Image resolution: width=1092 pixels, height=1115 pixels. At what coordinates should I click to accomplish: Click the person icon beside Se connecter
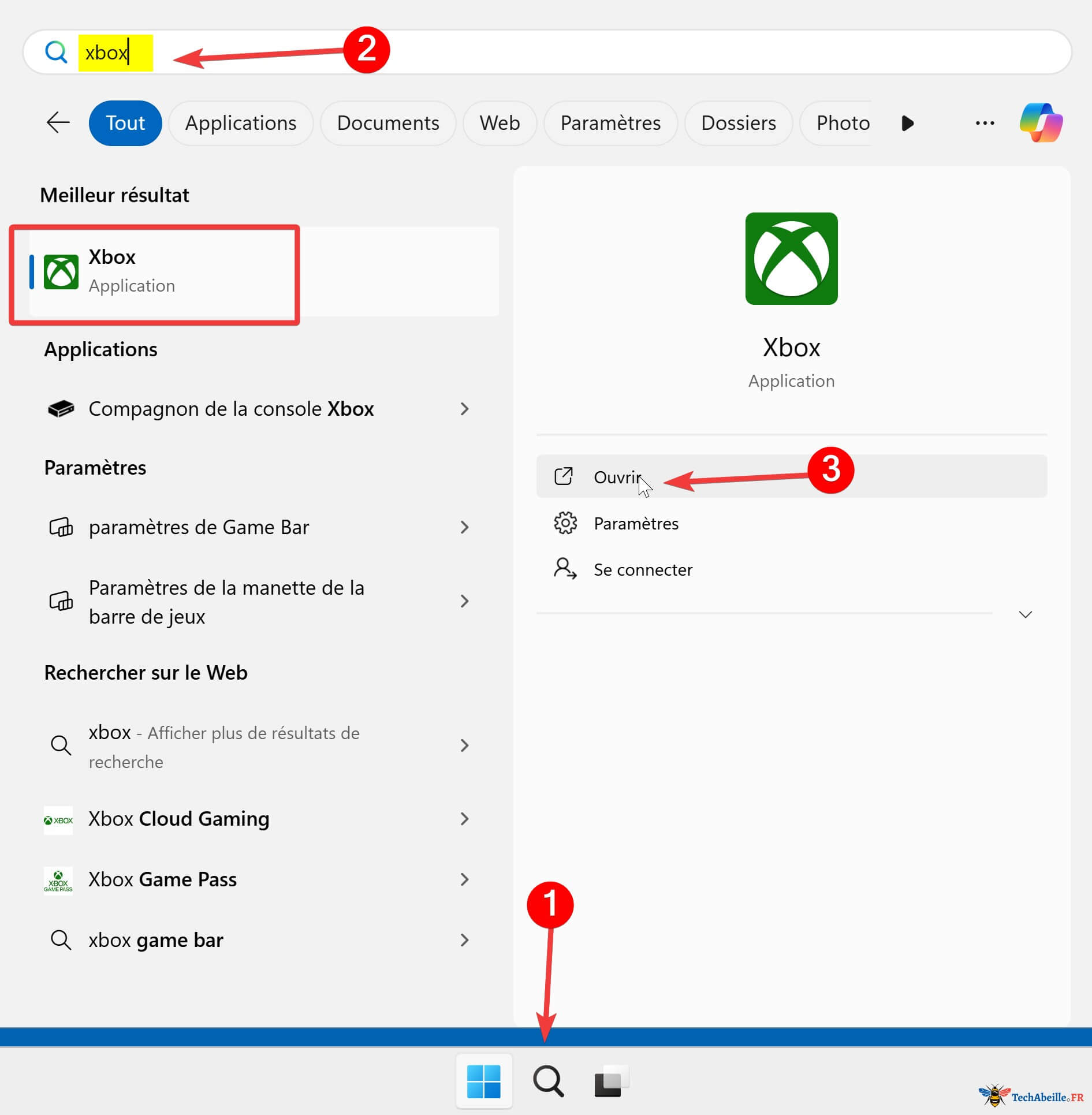tap(565, 569)
